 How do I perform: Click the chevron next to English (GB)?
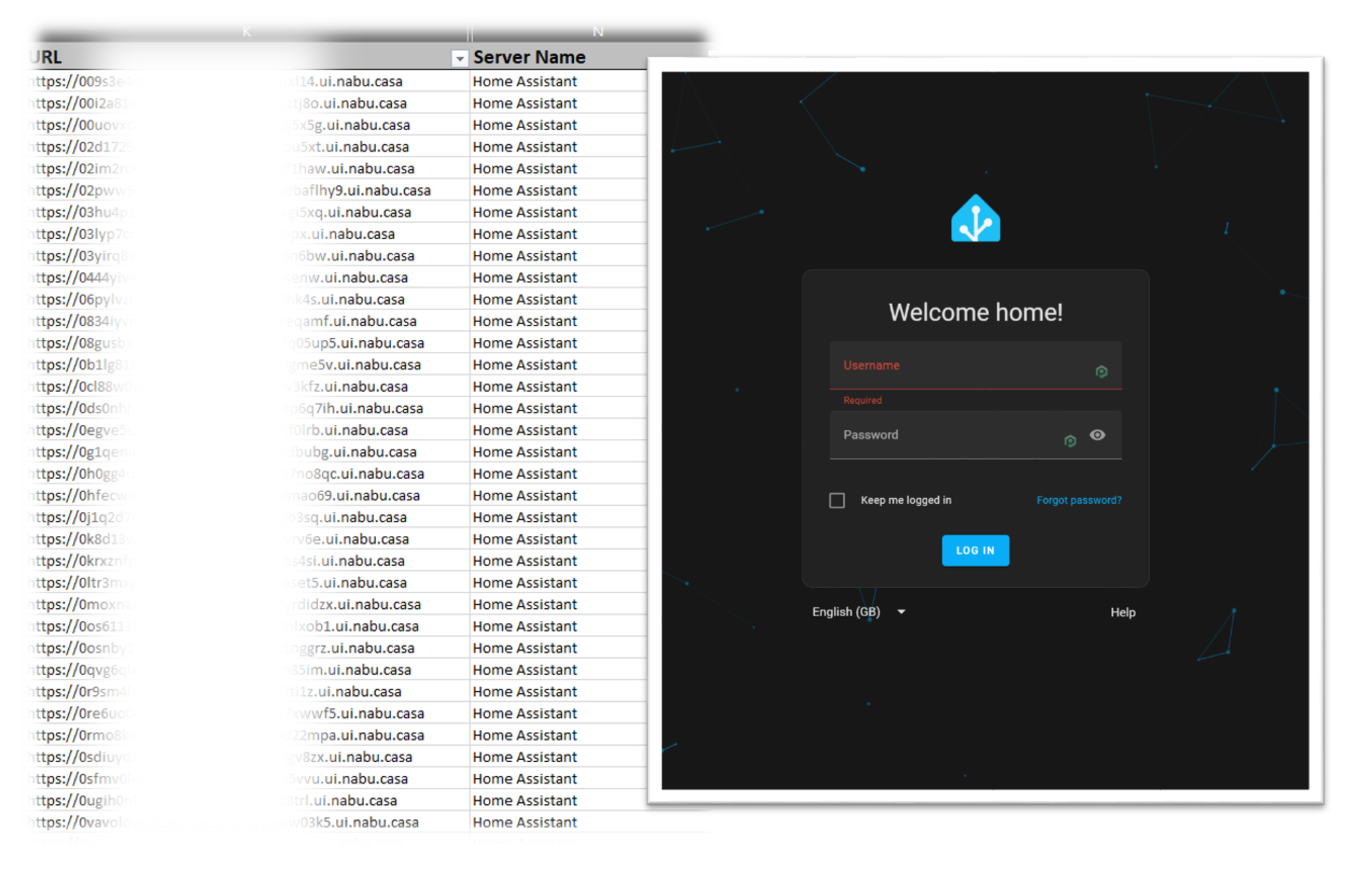(x=902, y=612)
